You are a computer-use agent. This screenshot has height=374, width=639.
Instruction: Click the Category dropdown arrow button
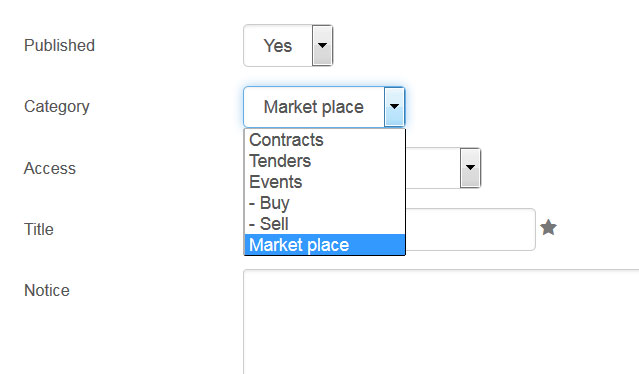click(394, 107)
